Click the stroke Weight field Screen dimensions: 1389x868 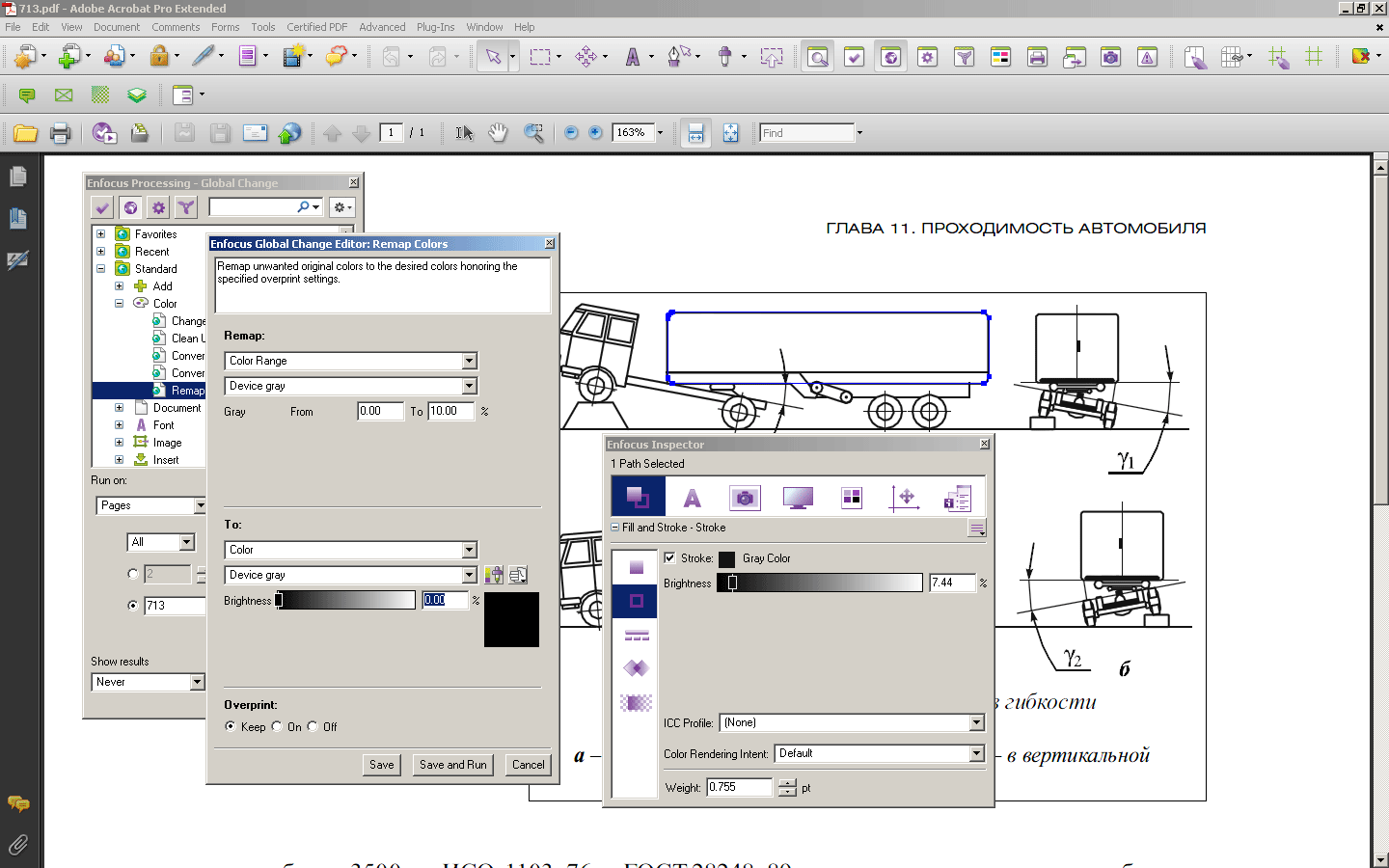pyautogui.click(x=740, y=788)
